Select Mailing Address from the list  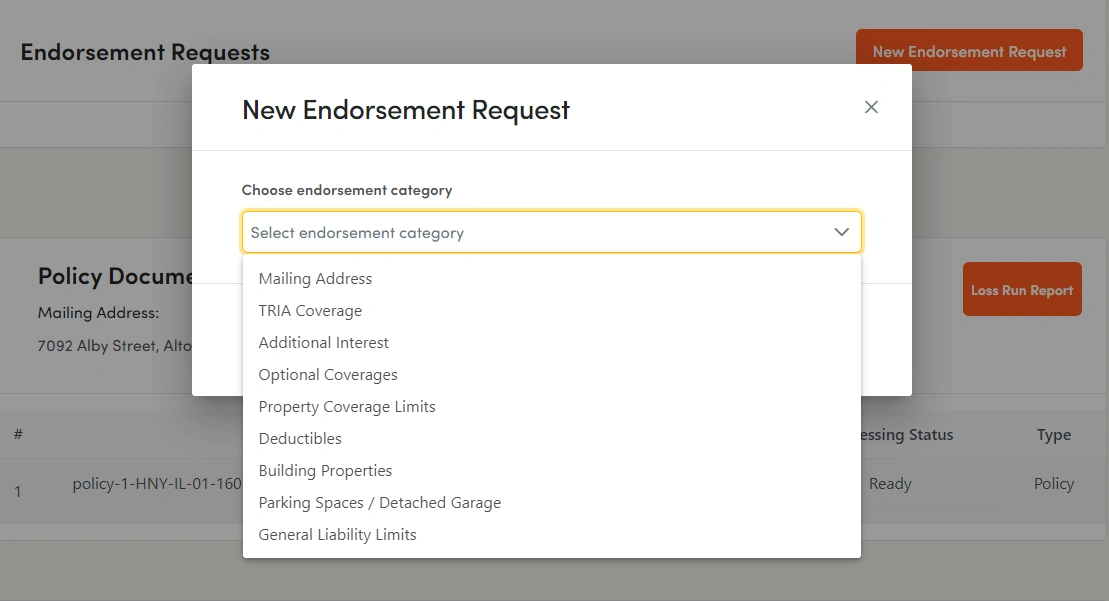coord(315,278)
